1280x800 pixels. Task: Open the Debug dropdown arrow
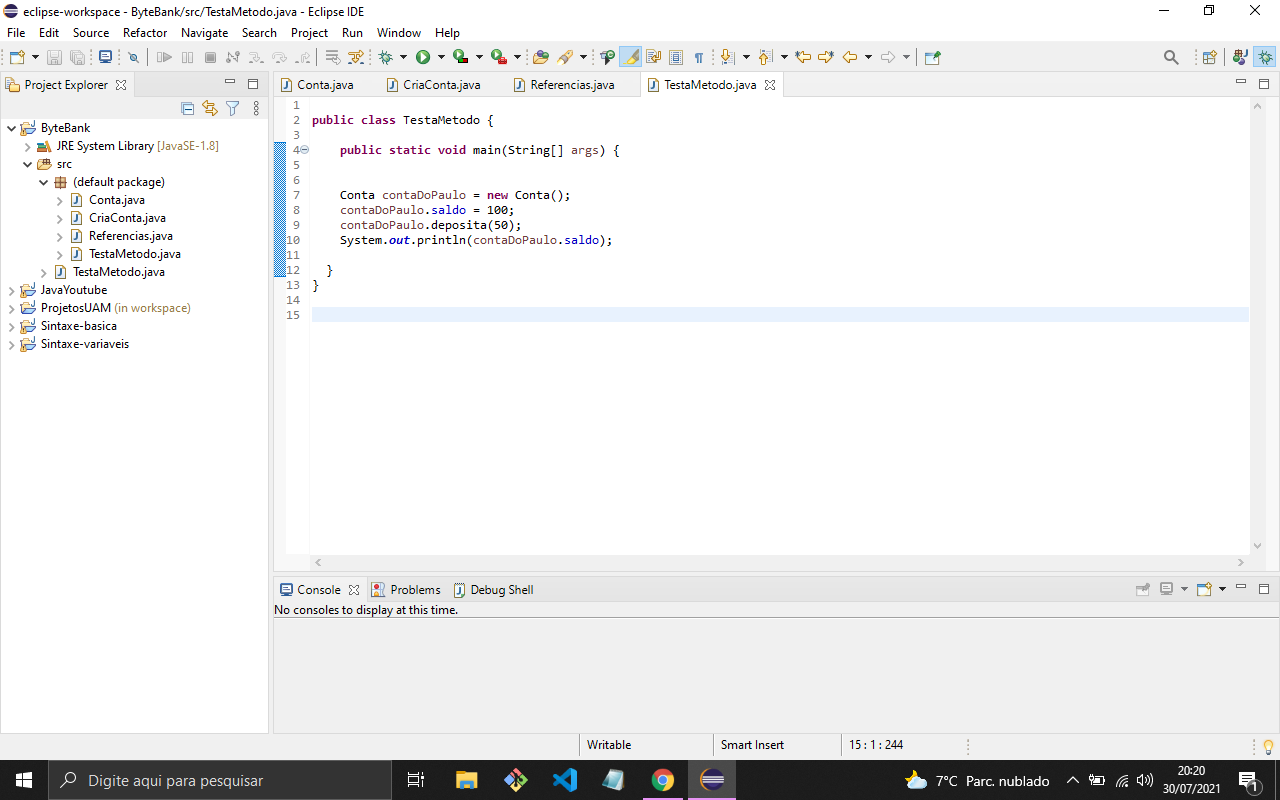[403, 58]
